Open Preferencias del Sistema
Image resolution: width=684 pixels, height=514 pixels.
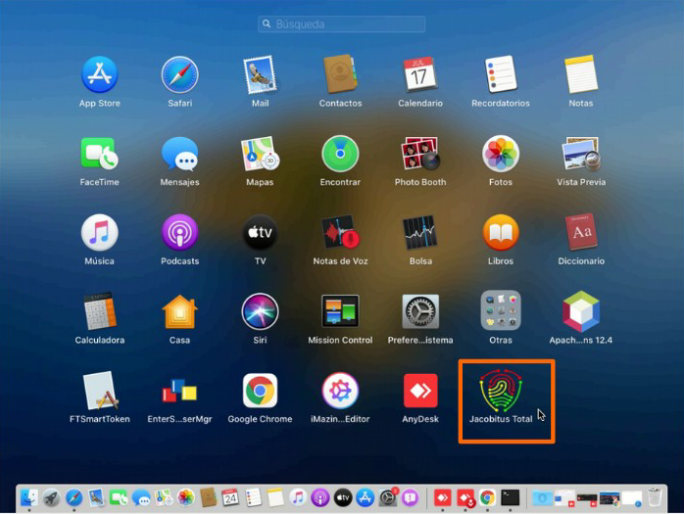click(420, 312)
